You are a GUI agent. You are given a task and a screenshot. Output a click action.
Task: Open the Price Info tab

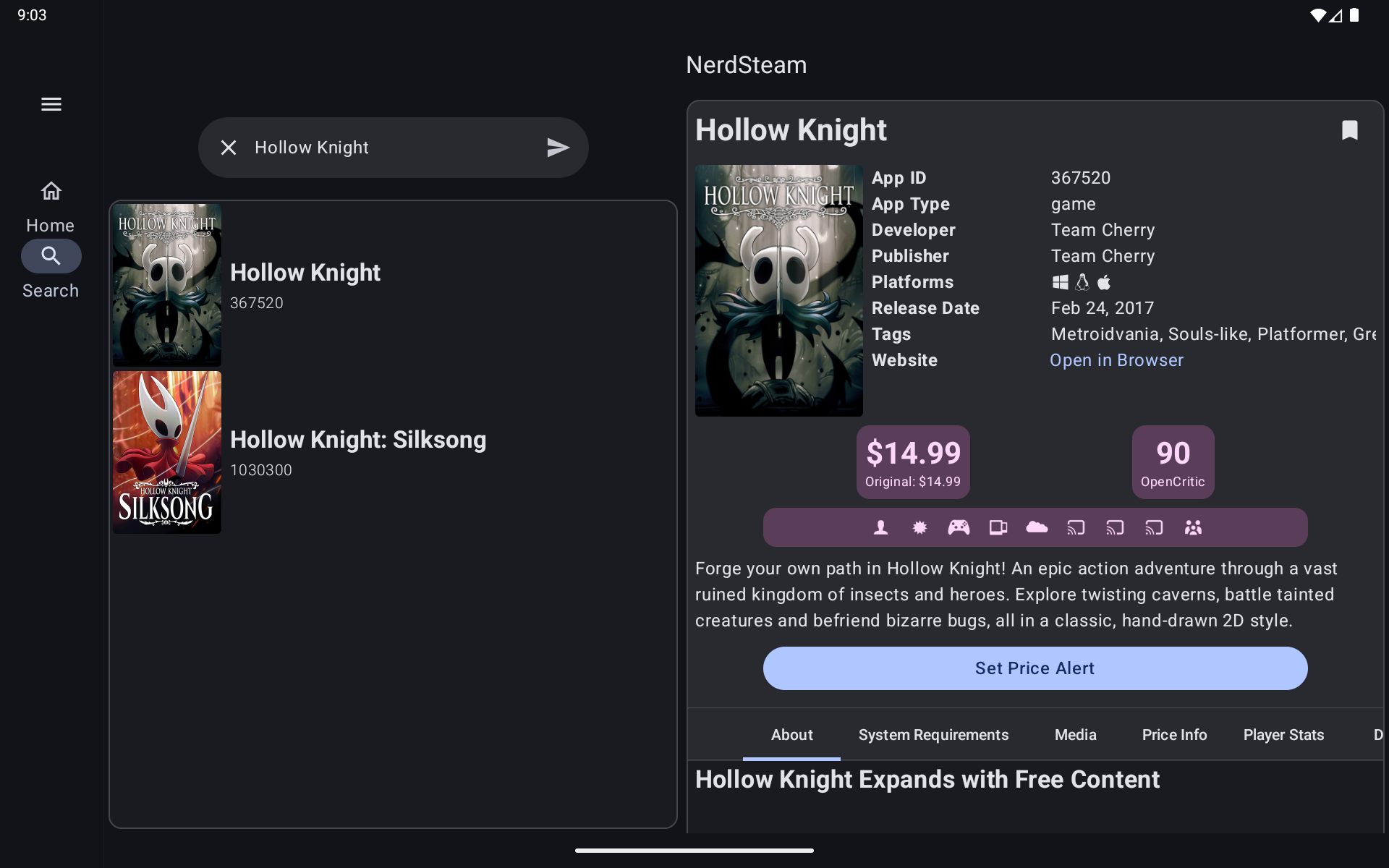(1174, 735)
